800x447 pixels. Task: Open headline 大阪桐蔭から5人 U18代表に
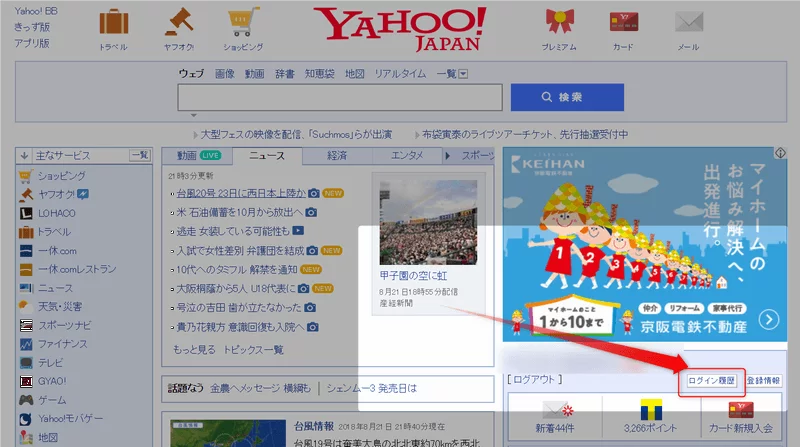point(236,288)
